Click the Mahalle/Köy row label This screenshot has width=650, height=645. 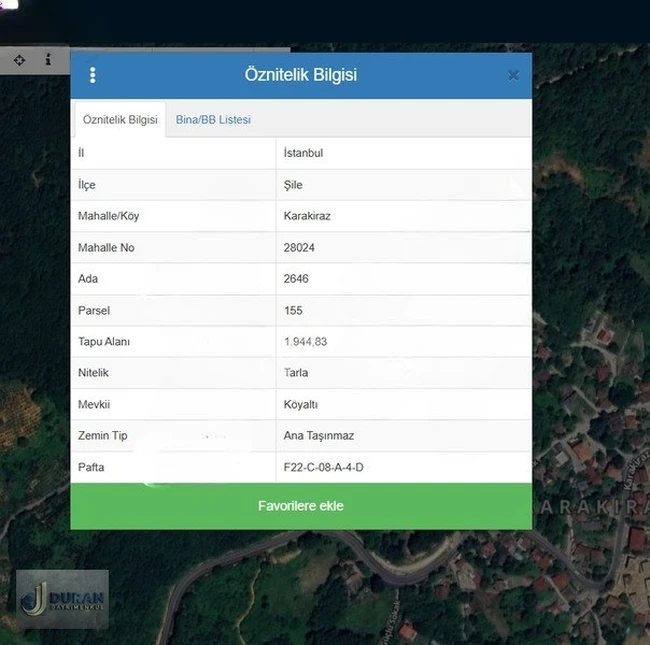tap(109, 216)
